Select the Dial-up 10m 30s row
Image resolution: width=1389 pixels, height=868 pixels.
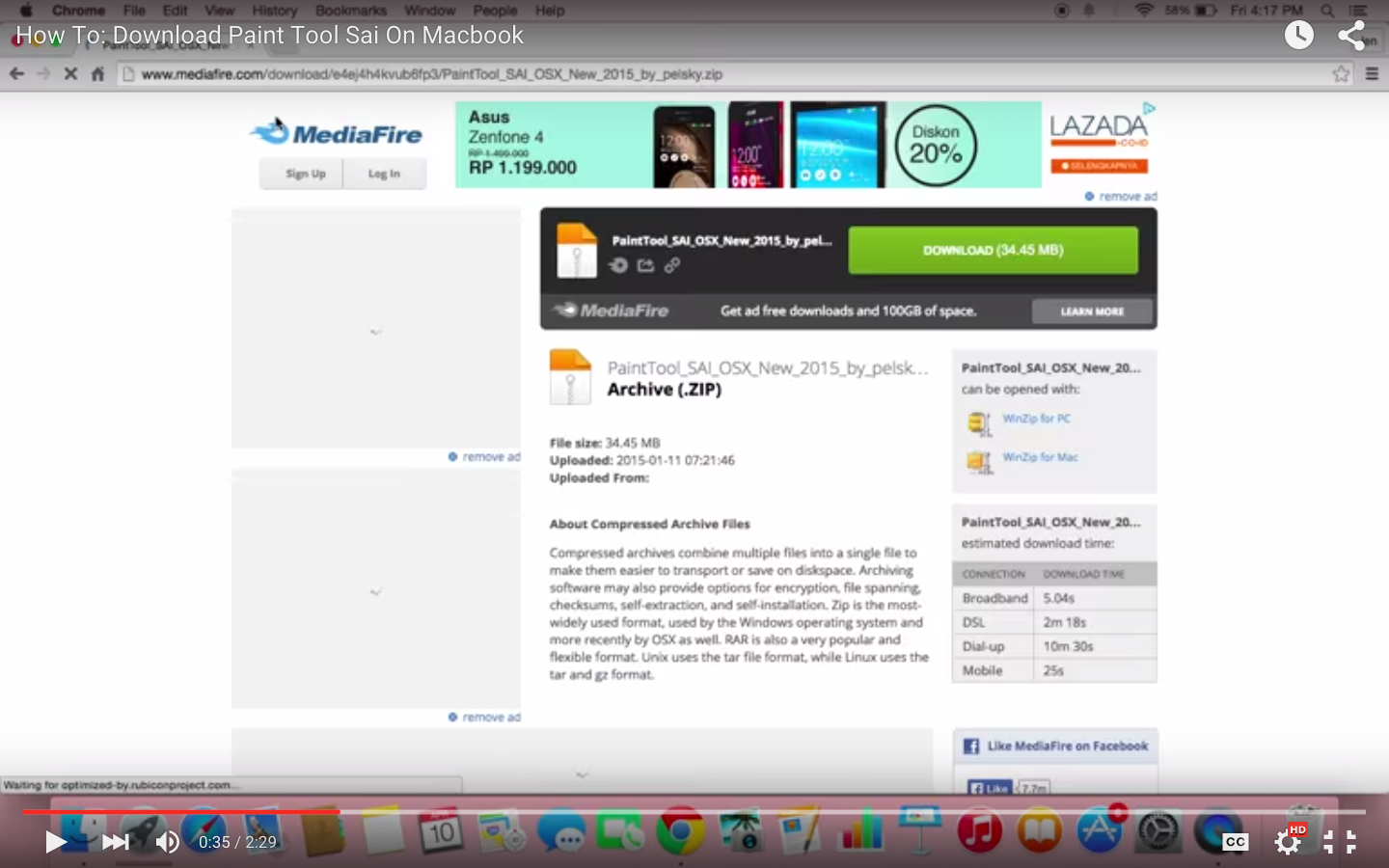click(1054, 646)
